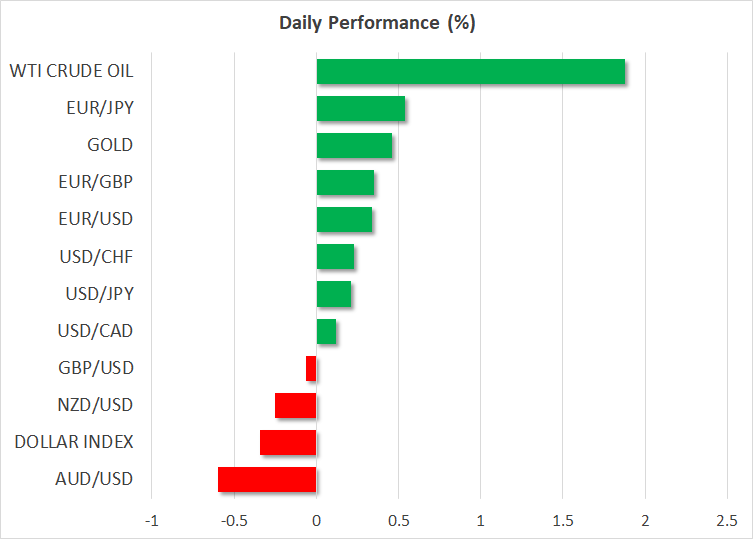Select the -1 tick label on axis

pos(151,520)
